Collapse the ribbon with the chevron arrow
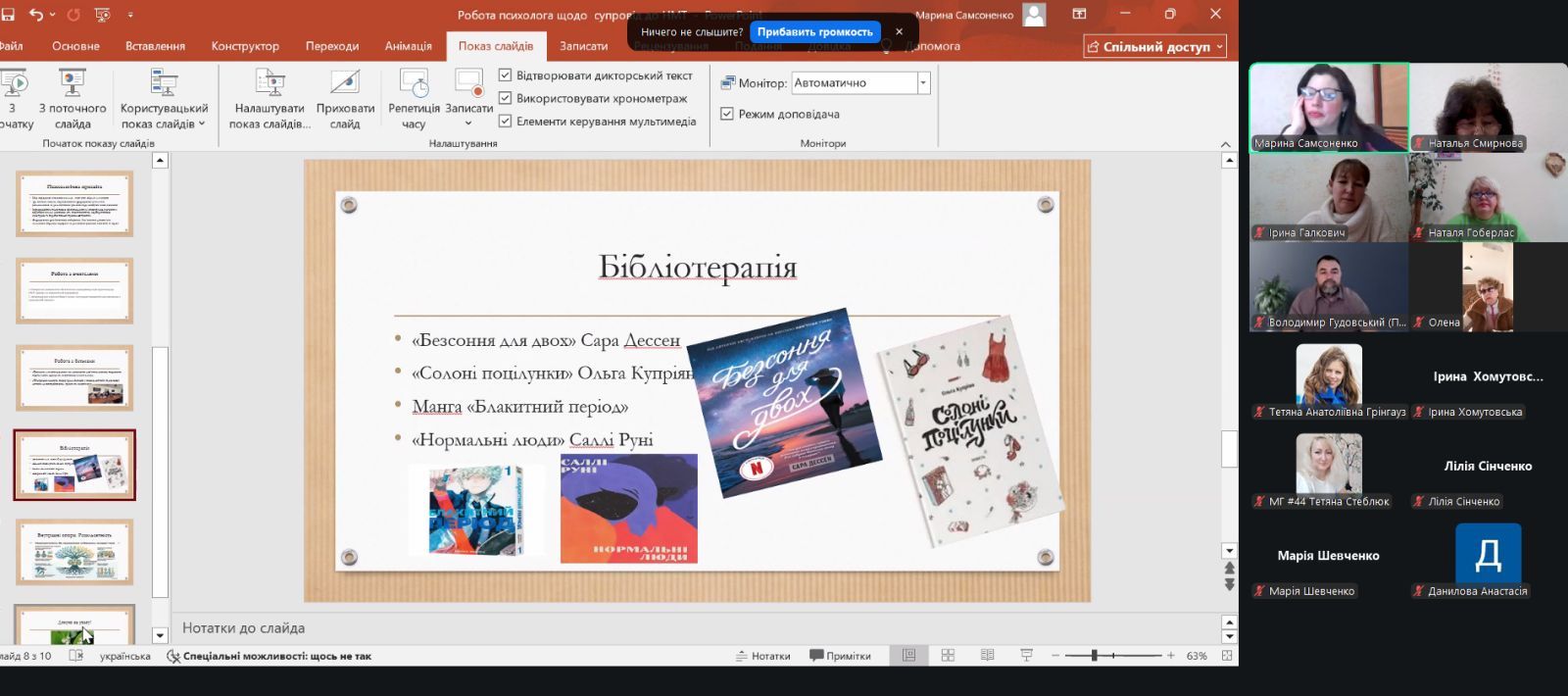 1225,144
